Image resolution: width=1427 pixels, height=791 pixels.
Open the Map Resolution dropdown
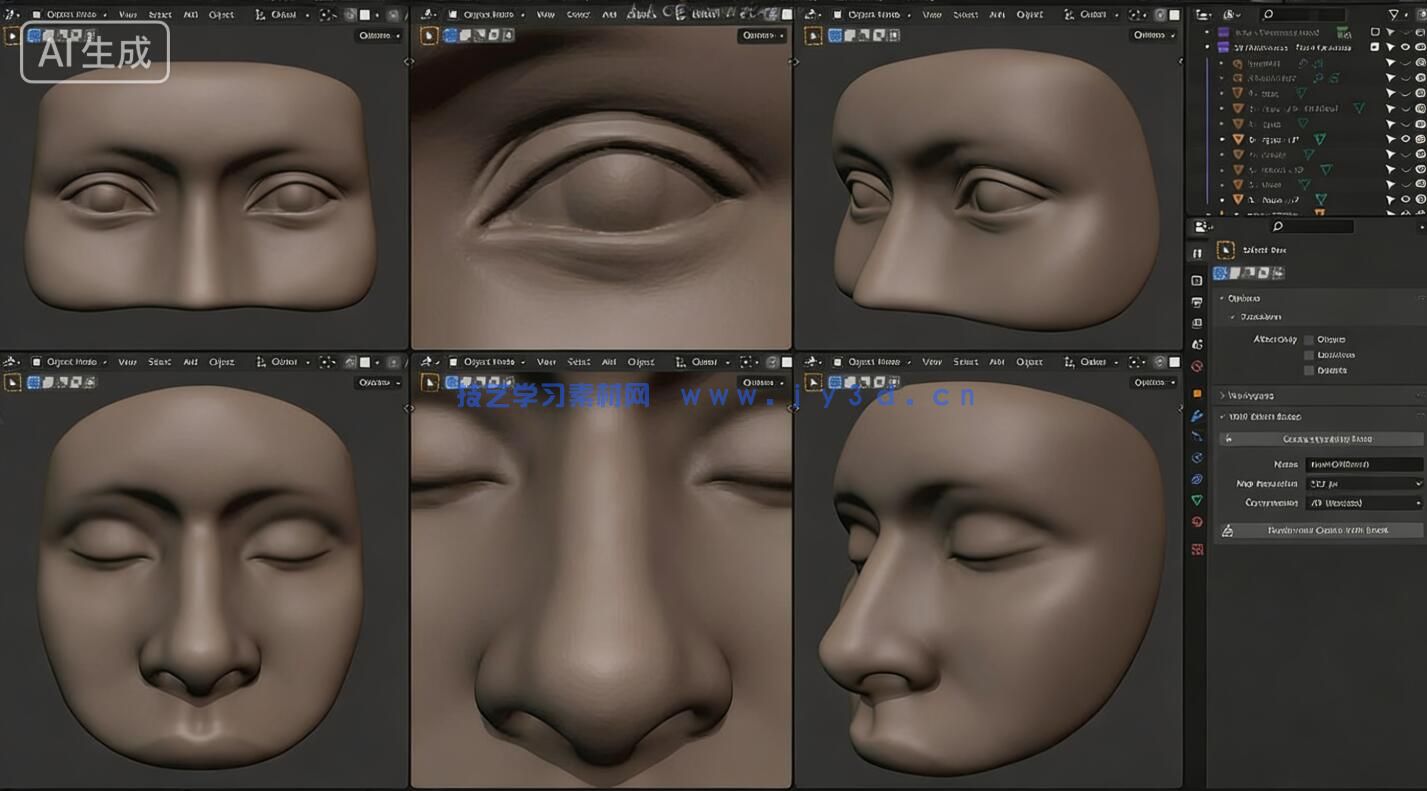coord(1365,483)
